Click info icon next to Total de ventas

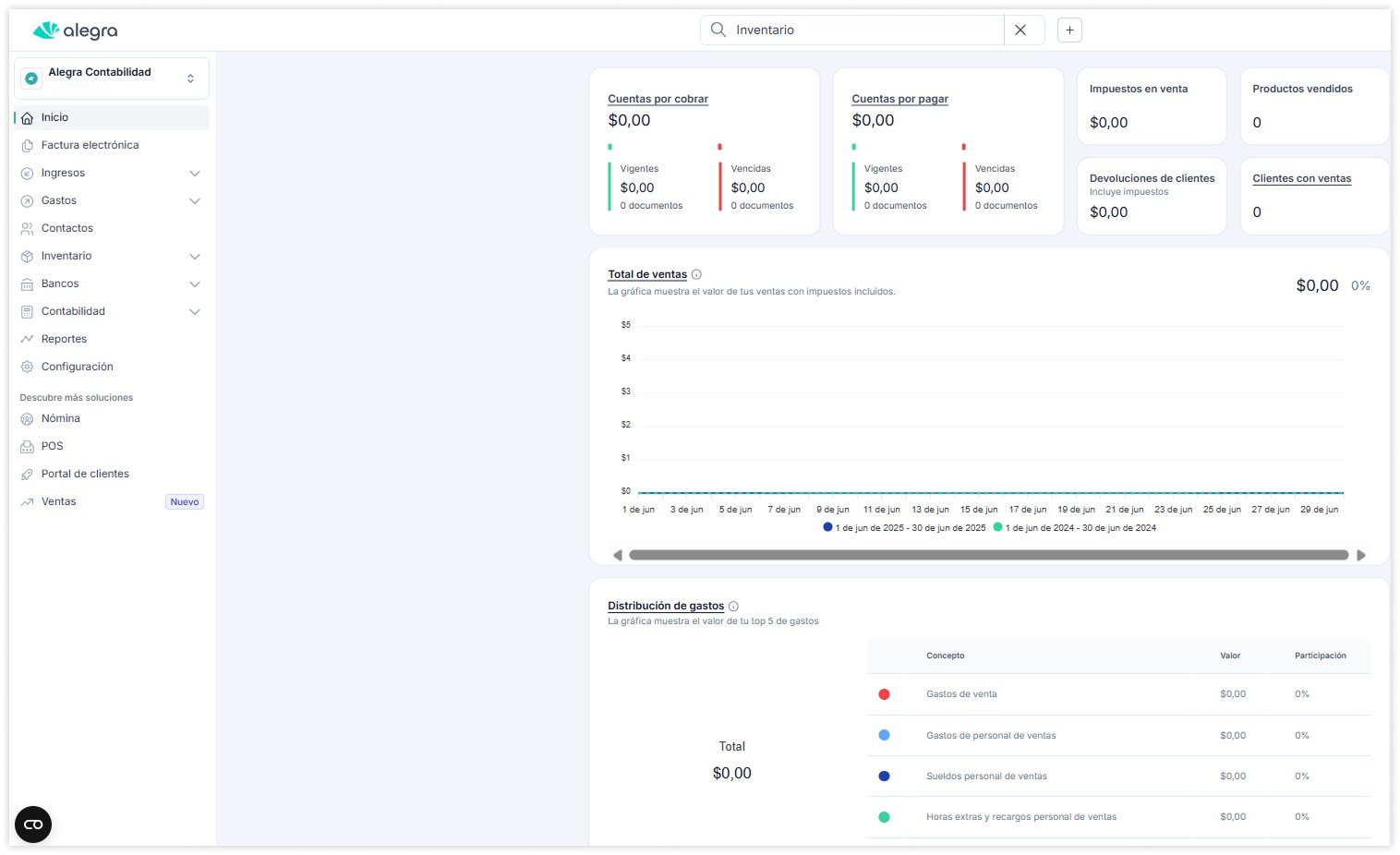pos(696,274)
